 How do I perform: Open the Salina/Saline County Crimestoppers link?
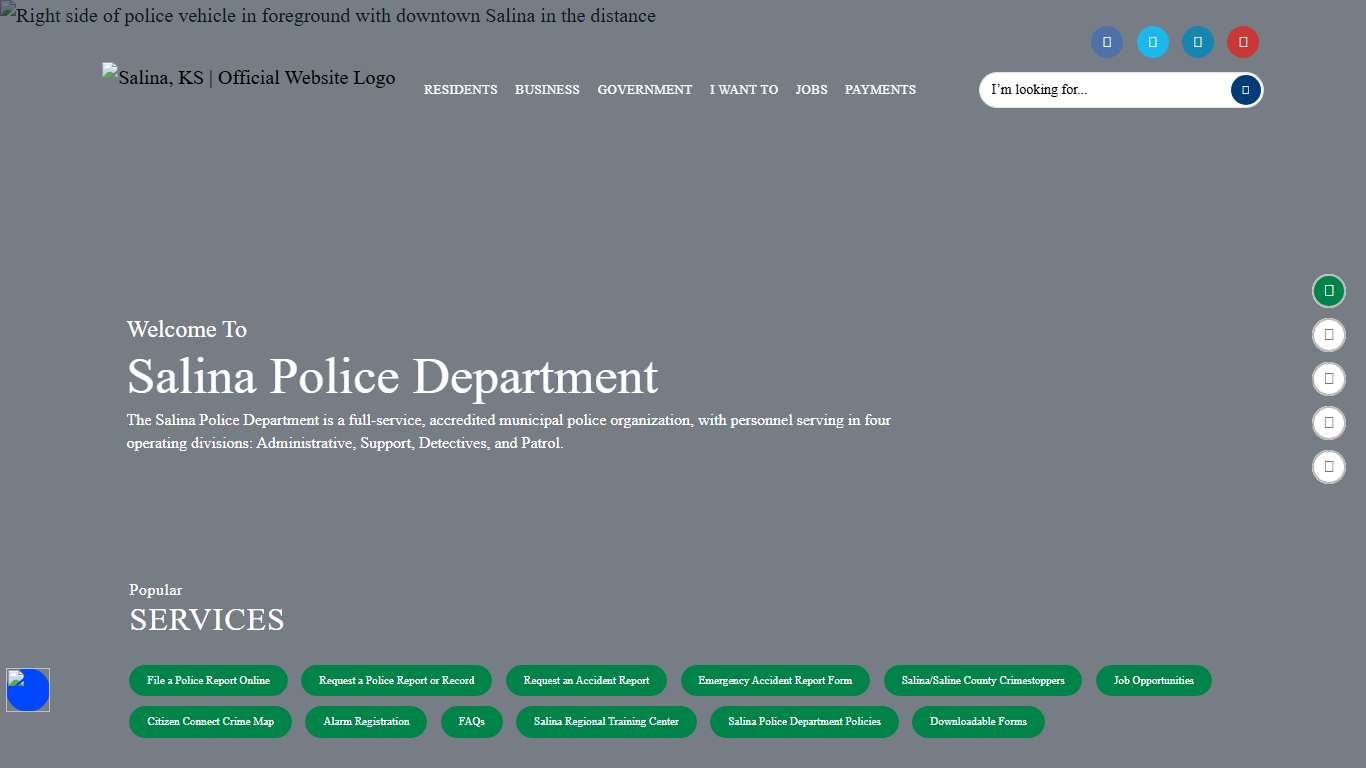tap(982, 680)
